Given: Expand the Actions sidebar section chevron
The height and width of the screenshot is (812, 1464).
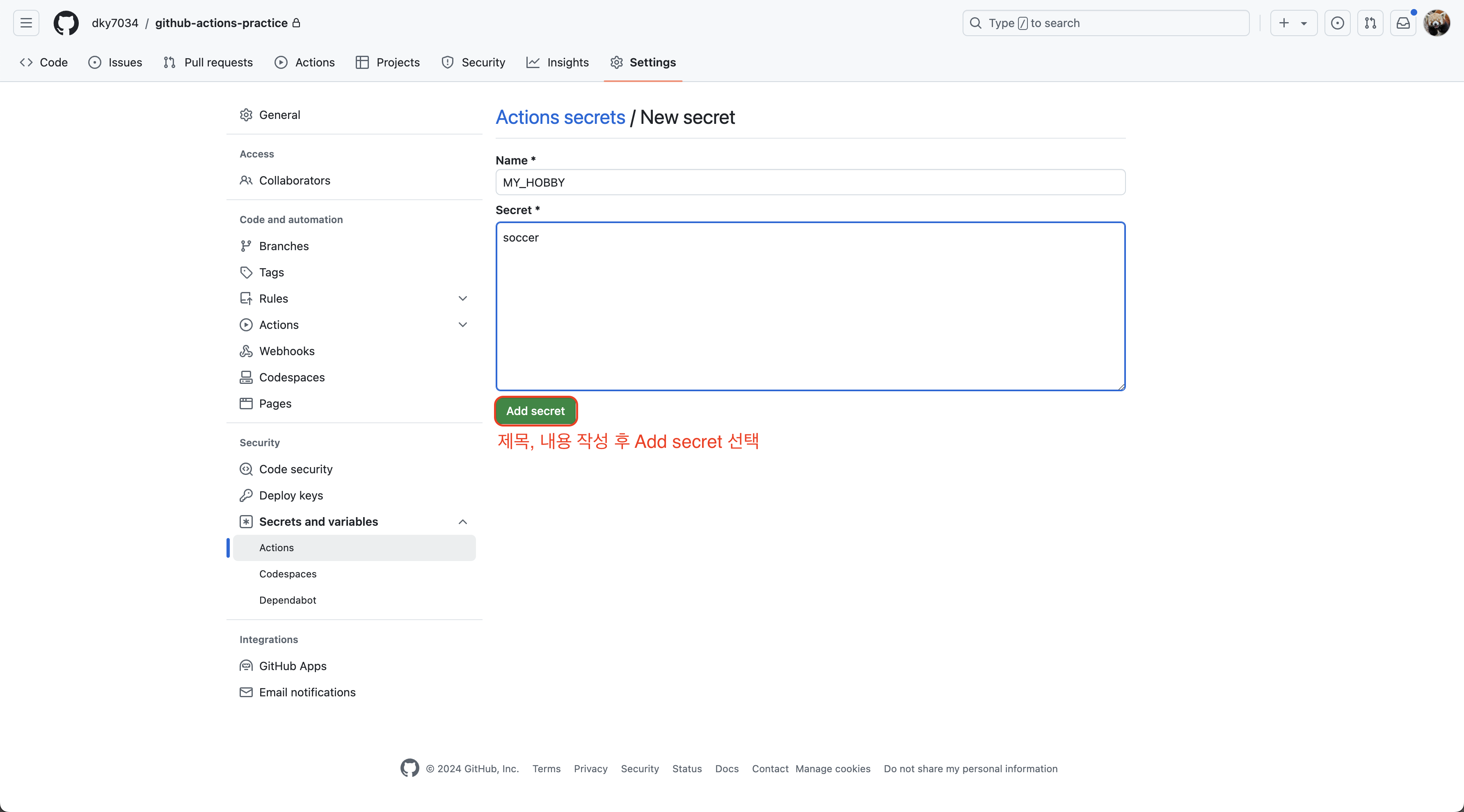Looking at the screenshot, I should pos(462,325).
